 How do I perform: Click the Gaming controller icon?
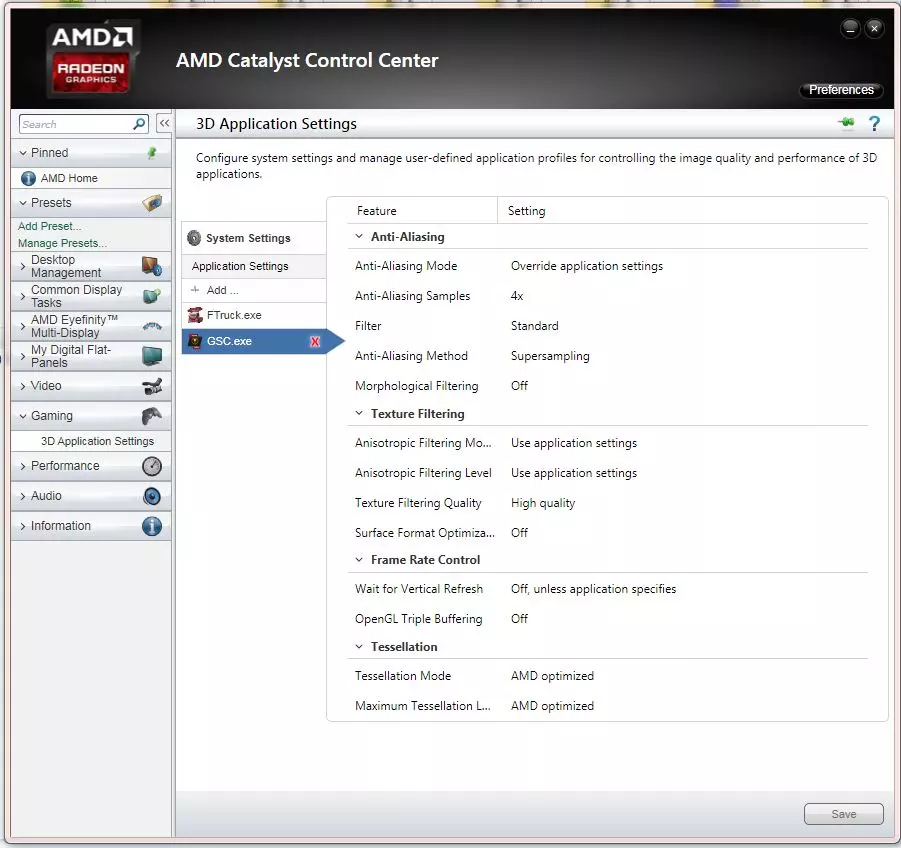tap(152, 416)
